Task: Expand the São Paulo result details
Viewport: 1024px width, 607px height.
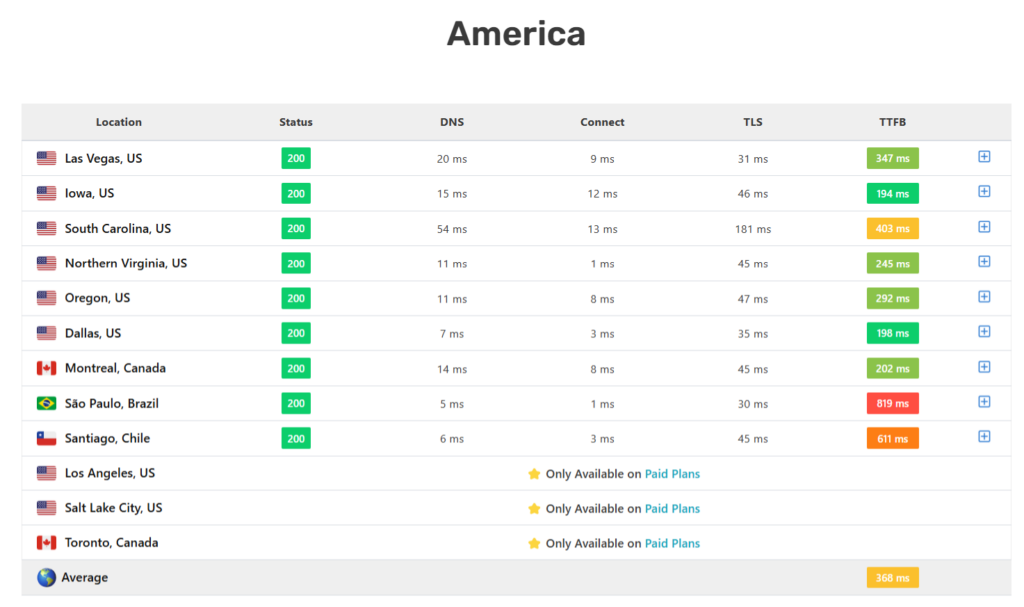Action: tap(984, 402)
